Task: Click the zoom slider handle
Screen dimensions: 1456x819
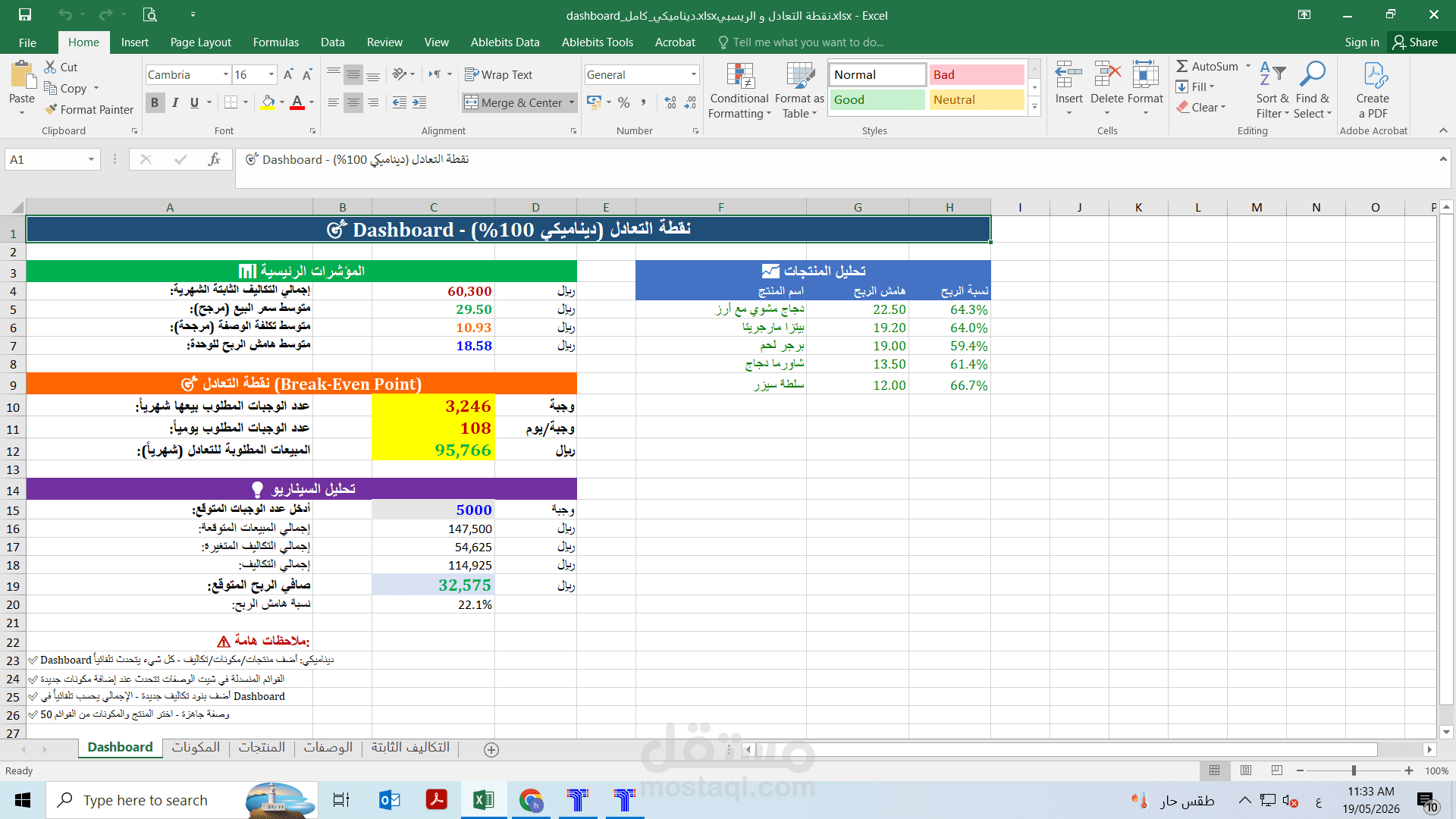Action: pos(1354,770)
